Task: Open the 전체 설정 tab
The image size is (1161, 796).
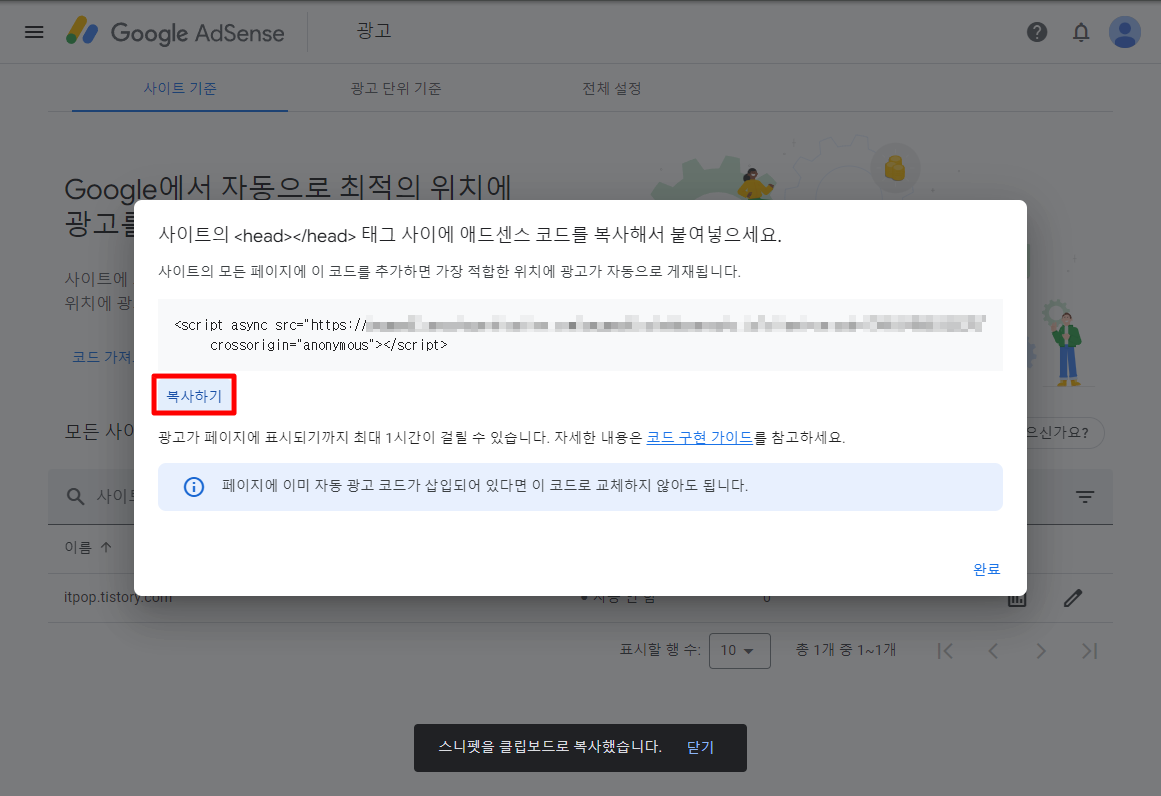Action: 612,88
